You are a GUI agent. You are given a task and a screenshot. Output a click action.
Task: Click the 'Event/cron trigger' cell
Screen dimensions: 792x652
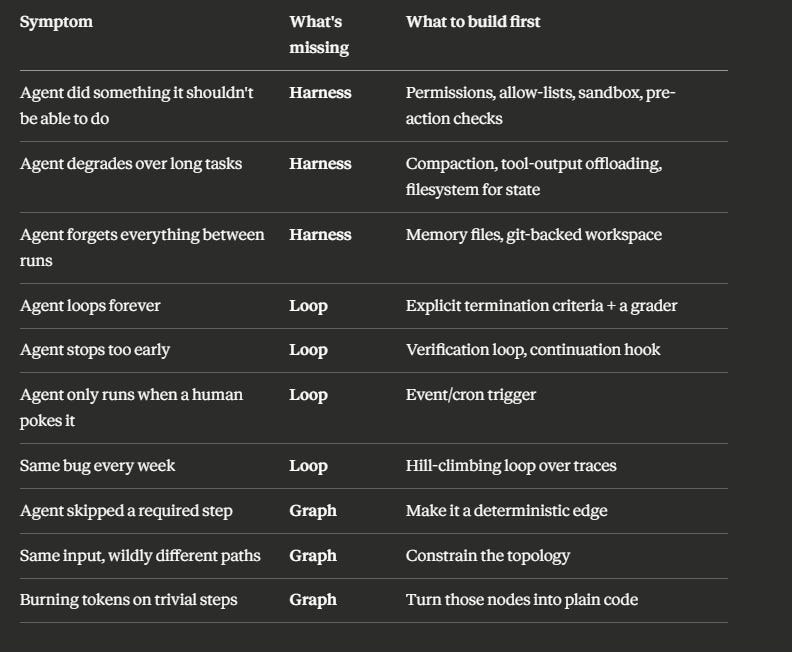click(x=471, y=395)
